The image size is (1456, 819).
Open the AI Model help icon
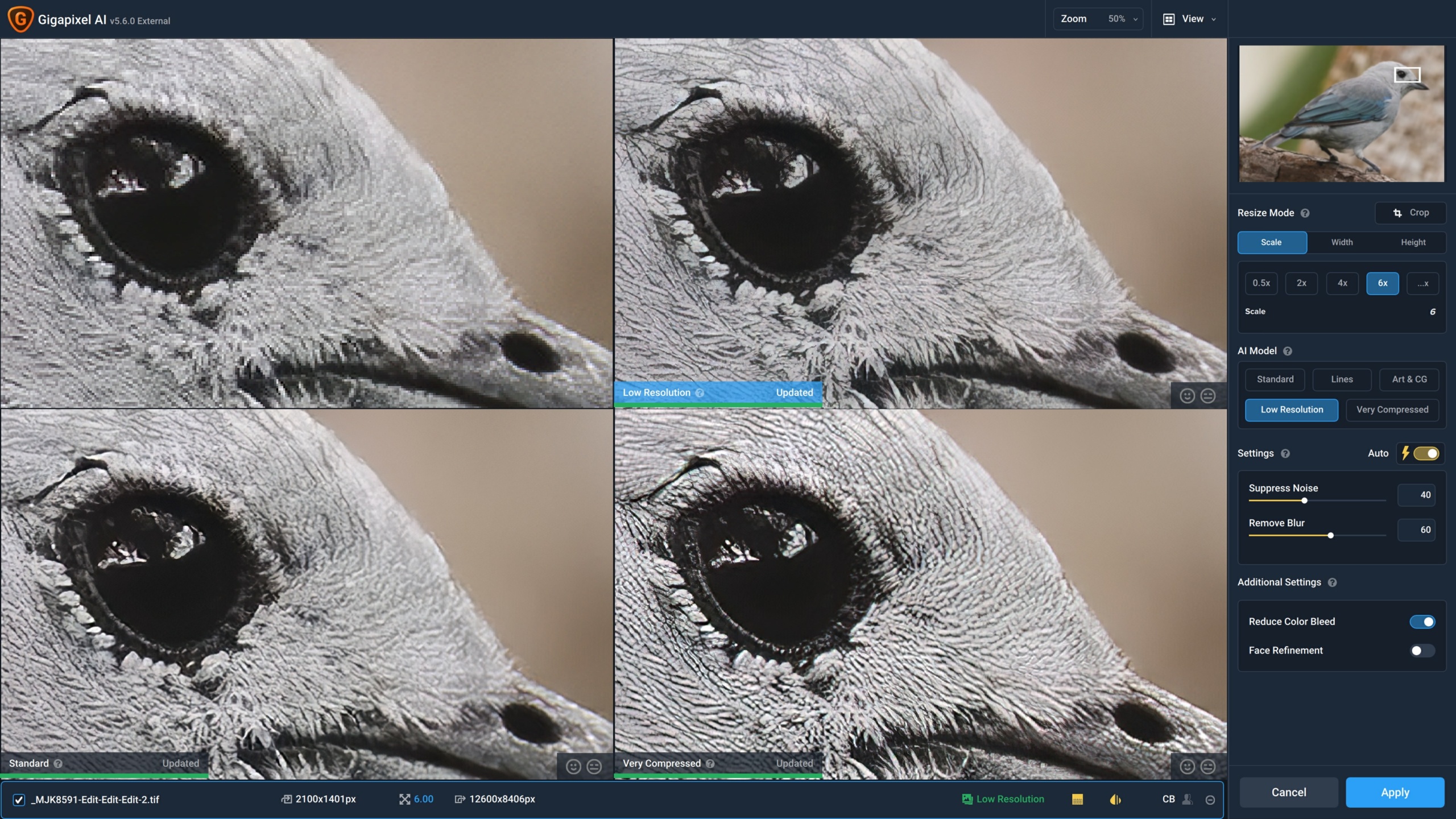pyautogui.click(x=1288, y=351)
